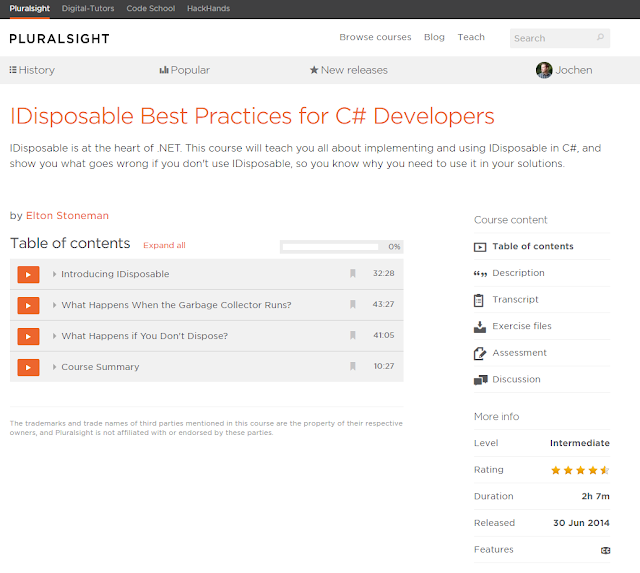Click the Course Summary title
This screenshot has width=640, height=573.
100,367
